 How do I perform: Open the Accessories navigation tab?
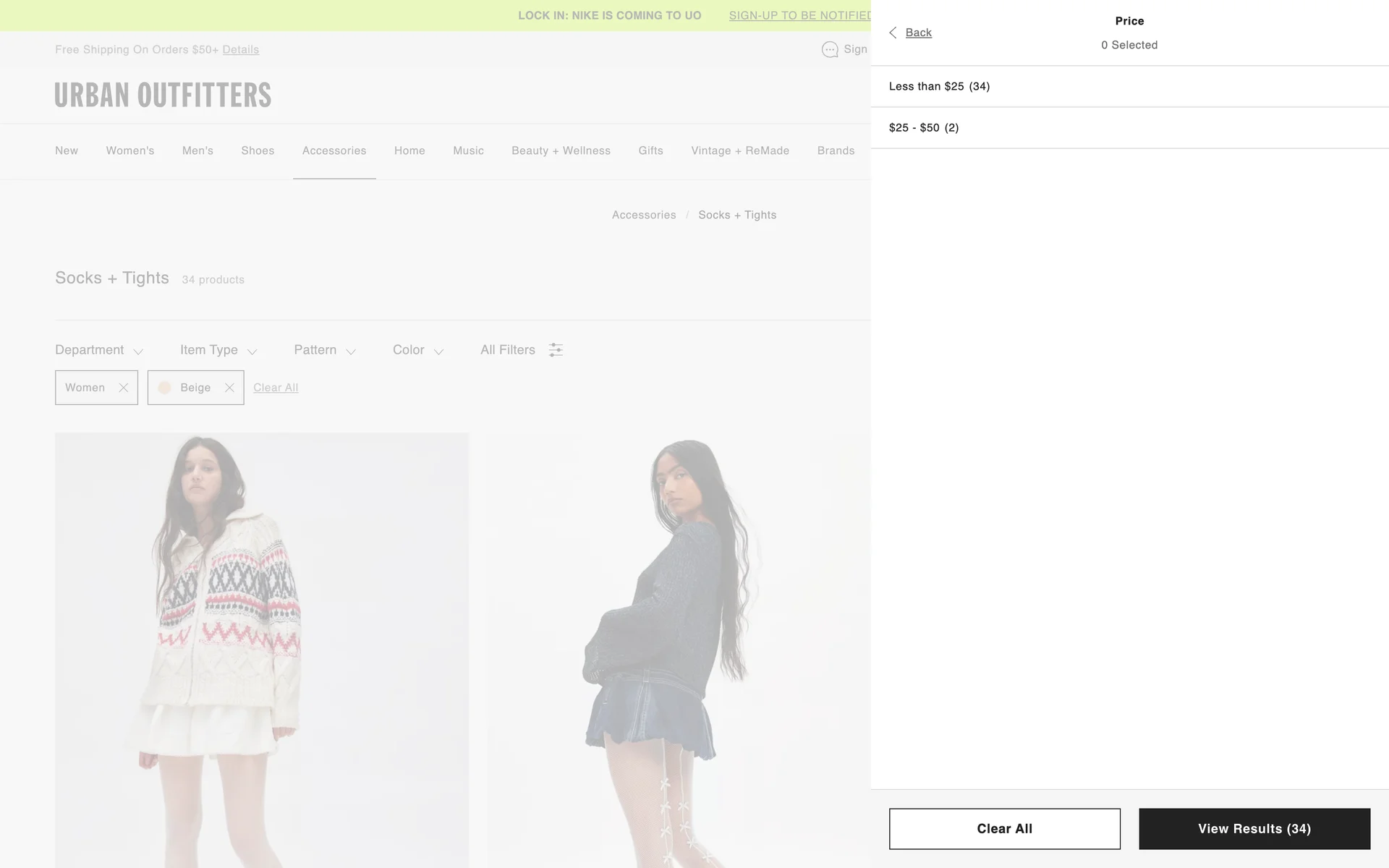pyautogui.click(x=334, y=150)
